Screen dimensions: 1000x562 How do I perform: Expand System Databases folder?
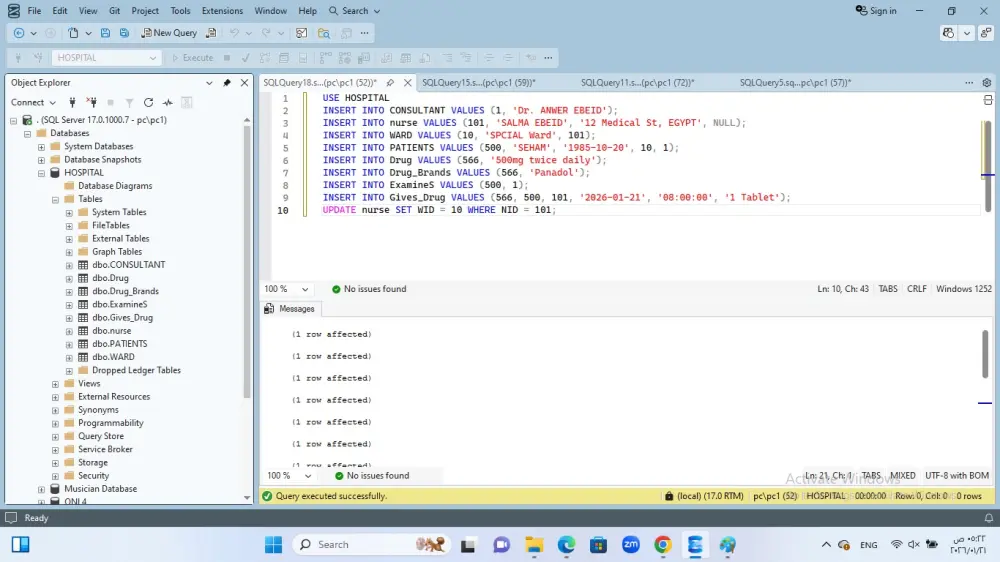(41, 147)
